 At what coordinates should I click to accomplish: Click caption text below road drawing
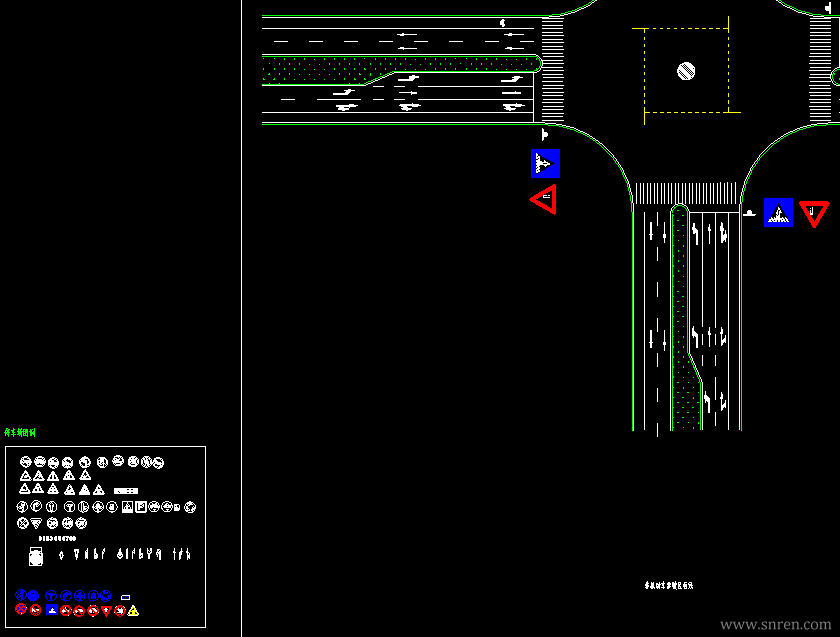669,585
